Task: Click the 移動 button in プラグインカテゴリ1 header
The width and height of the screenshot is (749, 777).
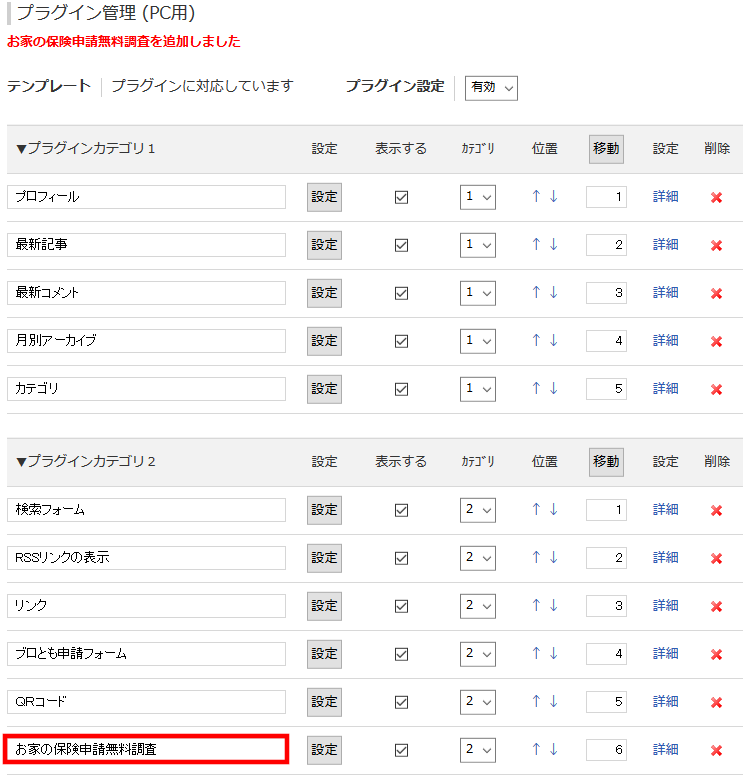Action: tap(606, 149)
